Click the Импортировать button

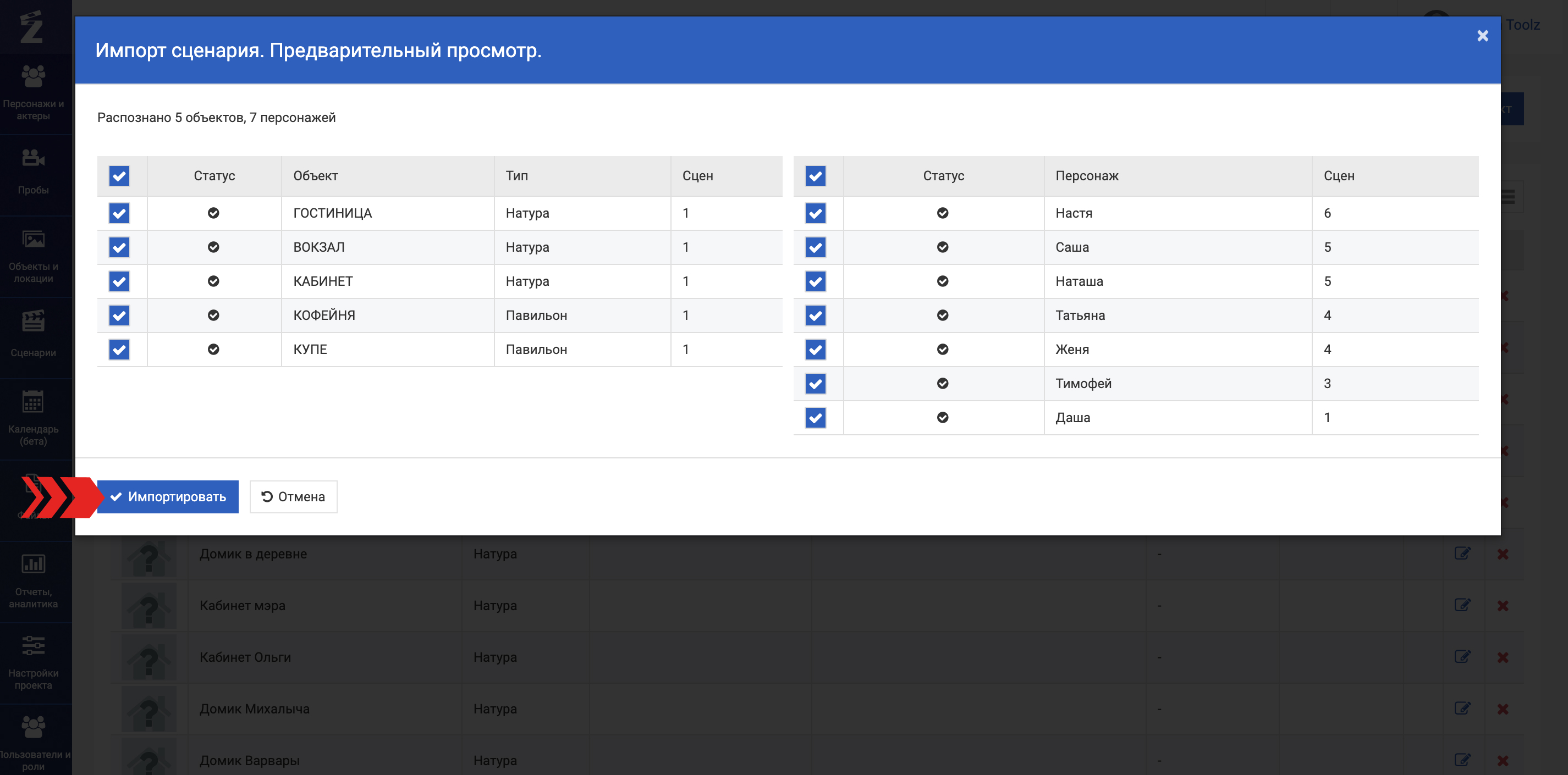(167, 496)
